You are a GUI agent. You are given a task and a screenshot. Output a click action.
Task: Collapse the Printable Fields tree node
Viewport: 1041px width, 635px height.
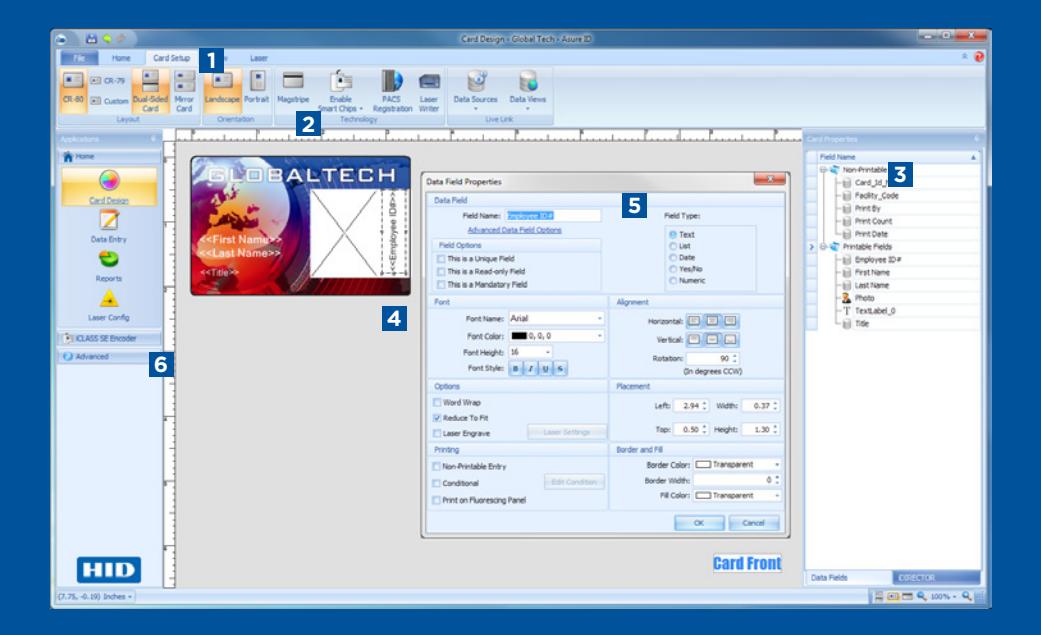(x=823, y=246)
